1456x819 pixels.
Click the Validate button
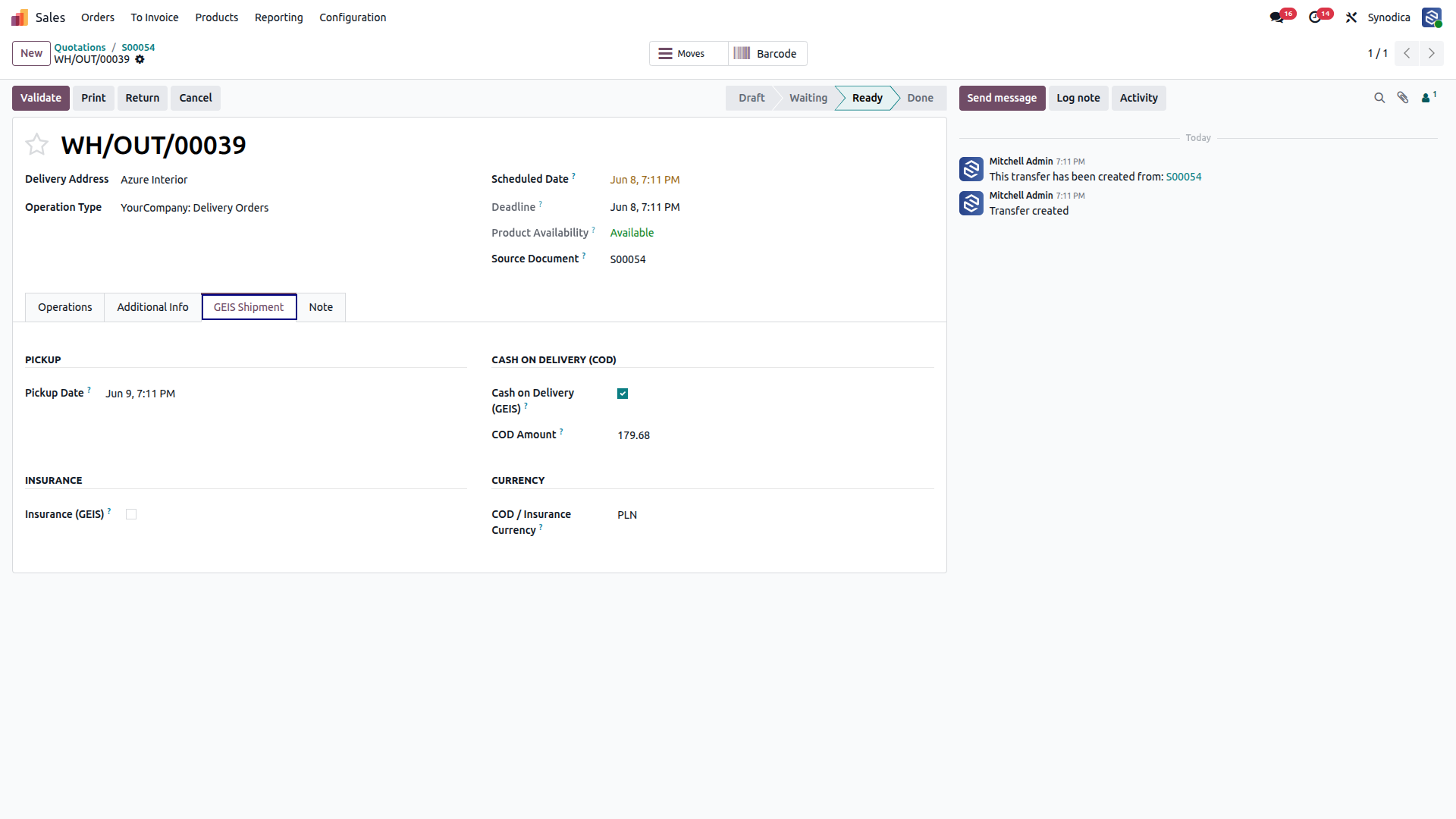(x=41, y=98)
